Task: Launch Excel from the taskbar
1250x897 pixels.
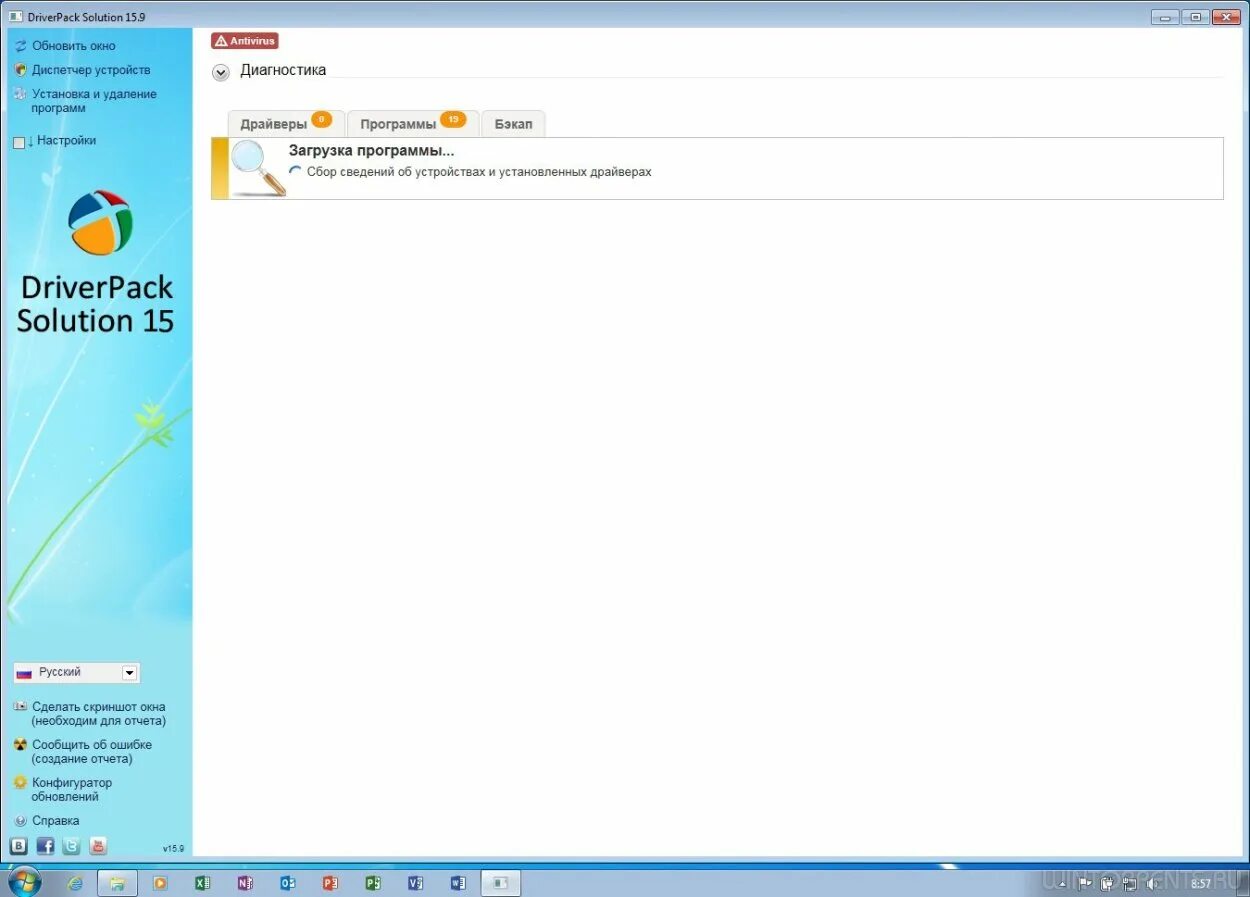Action: pos(202,883)
